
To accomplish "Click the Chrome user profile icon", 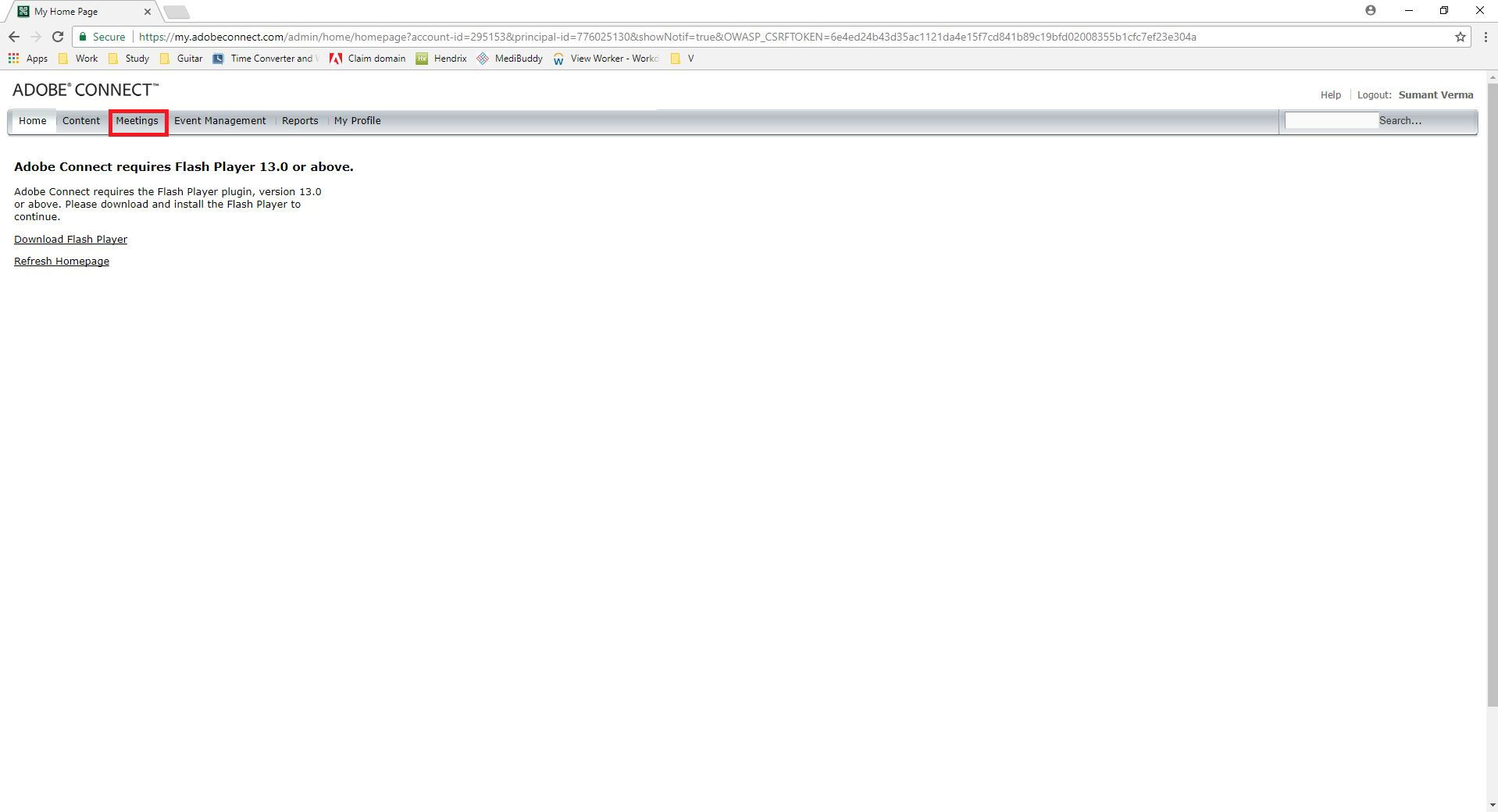I will [x=1371, y=10].
